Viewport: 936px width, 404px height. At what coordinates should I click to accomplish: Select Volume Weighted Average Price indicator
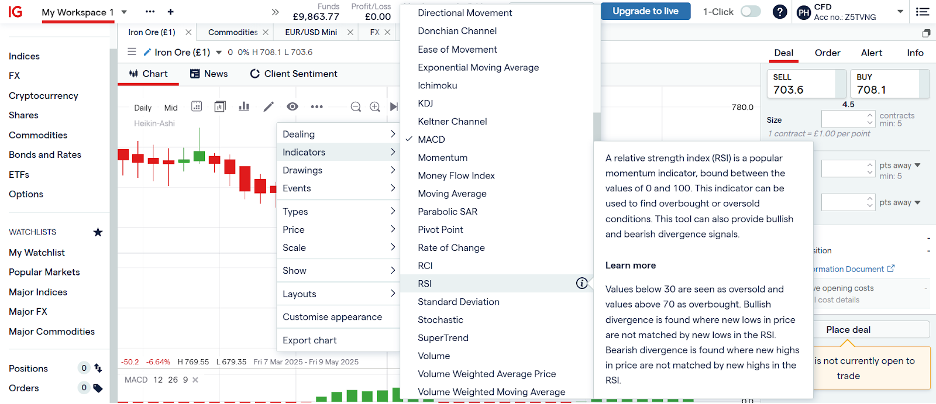pyautogui.click(x=487, y=374)
